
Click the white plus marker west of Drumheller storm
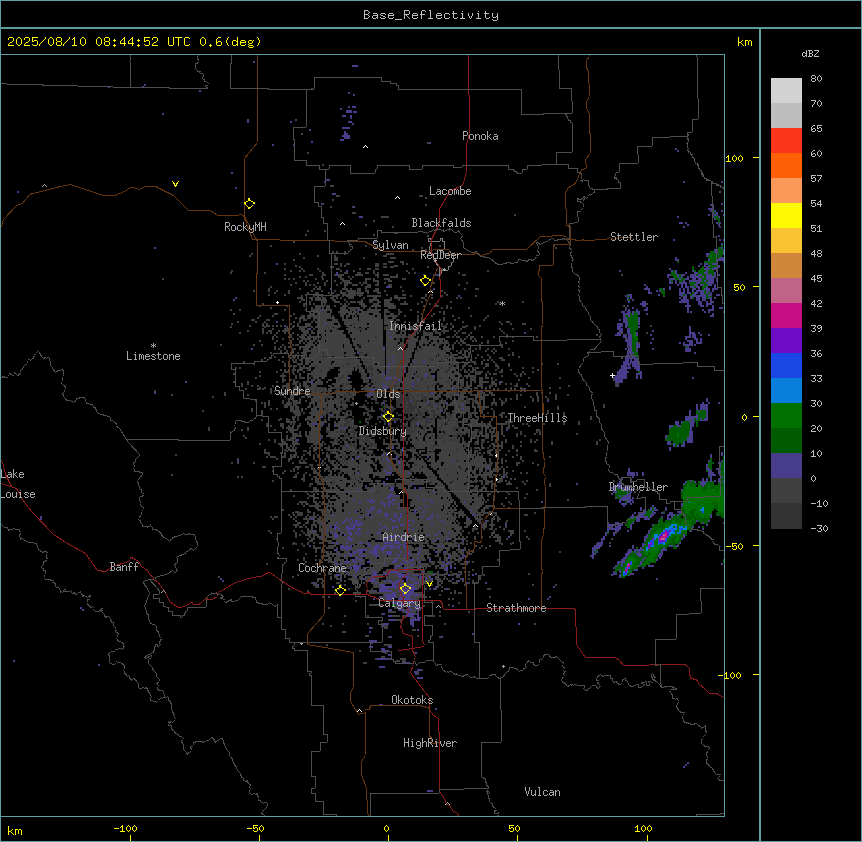click(x=612, y=375)
